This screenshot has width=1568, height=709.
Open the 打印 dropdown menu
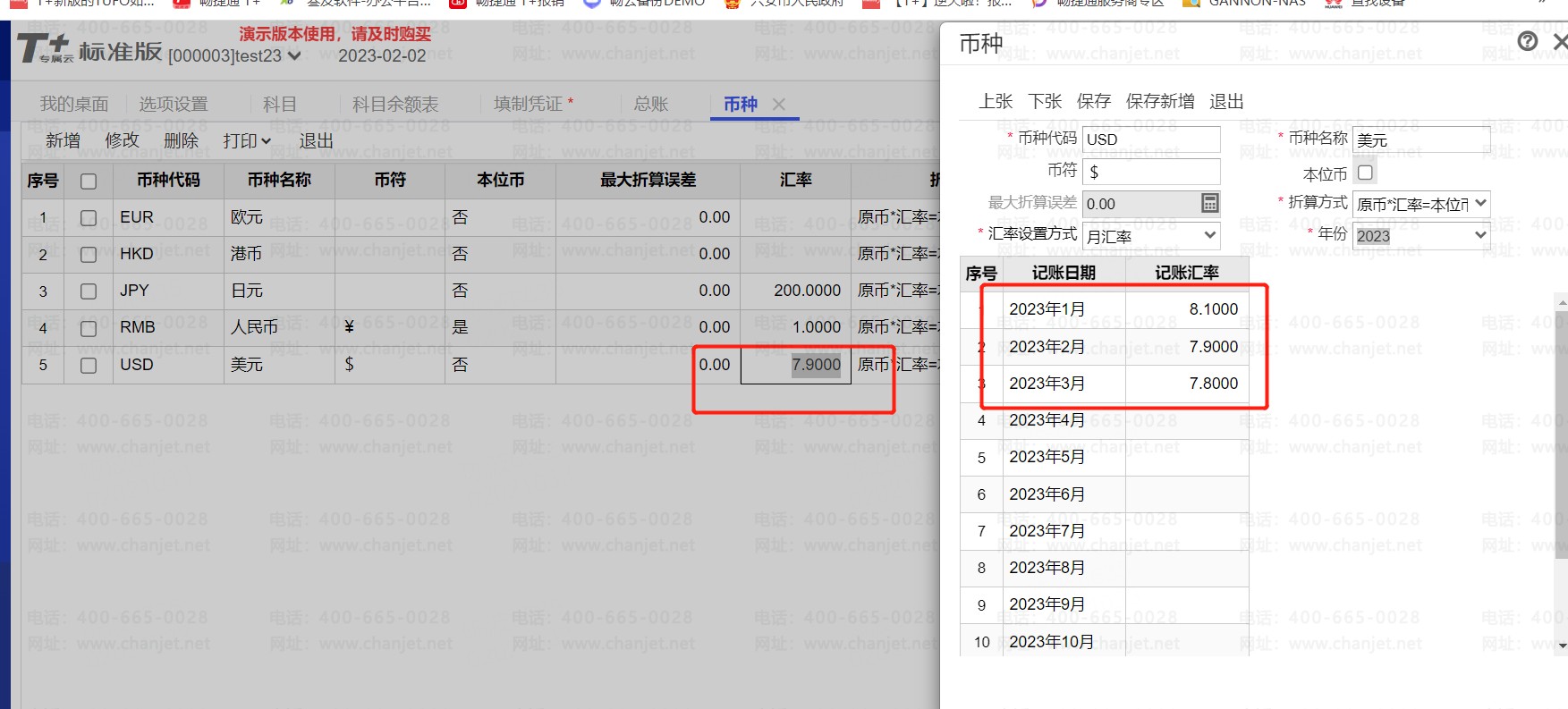tap(247, 141)
